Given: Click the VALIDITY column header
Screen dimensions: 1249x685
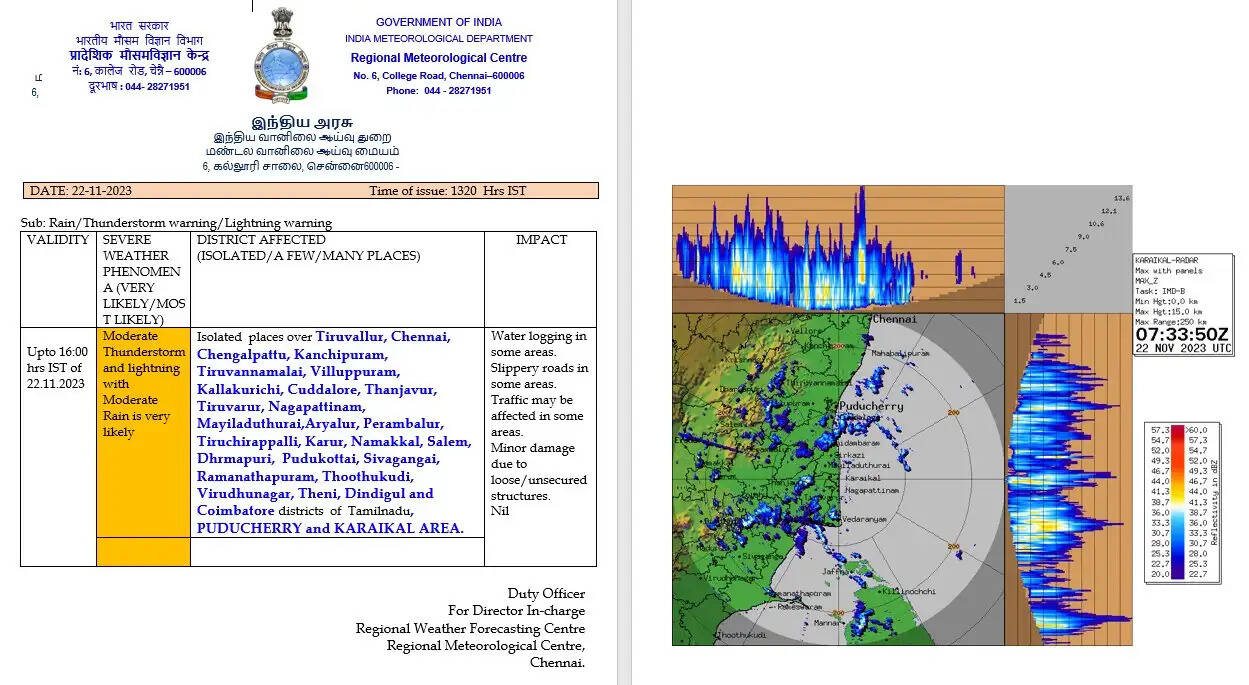Looking at the screenshot, I should [x=58, y=241].
